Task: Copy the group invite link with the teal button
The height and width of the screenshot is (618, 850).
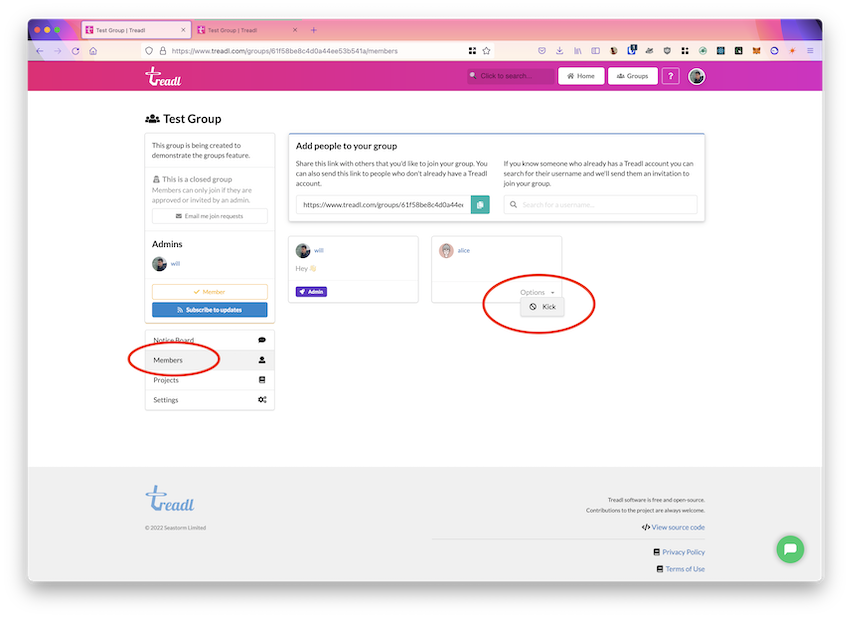Action: (x=480, y=205)
